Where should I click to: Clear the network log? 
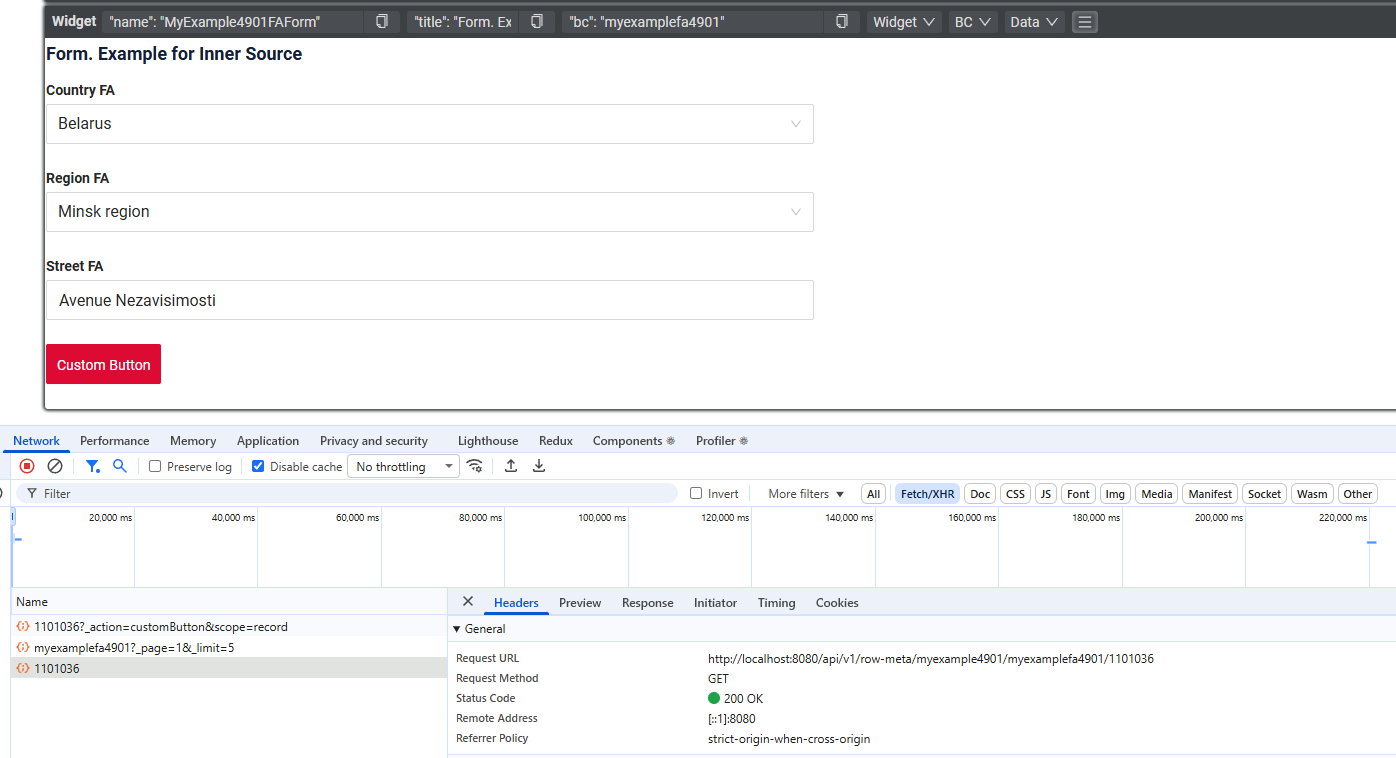(55, 466)
